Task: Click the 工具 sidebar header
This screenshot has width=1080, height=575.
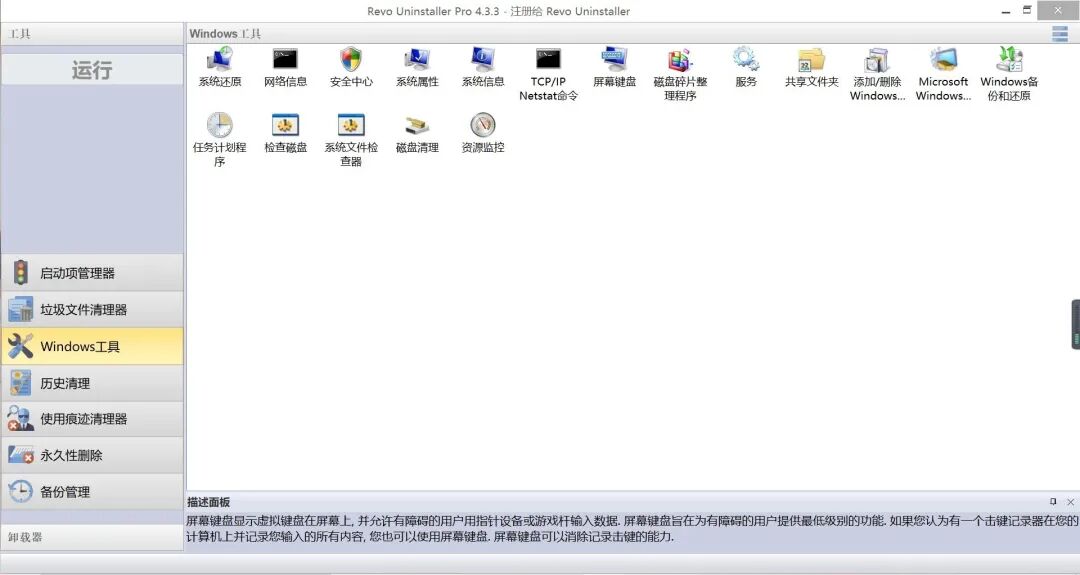Action: coord(92,34)
